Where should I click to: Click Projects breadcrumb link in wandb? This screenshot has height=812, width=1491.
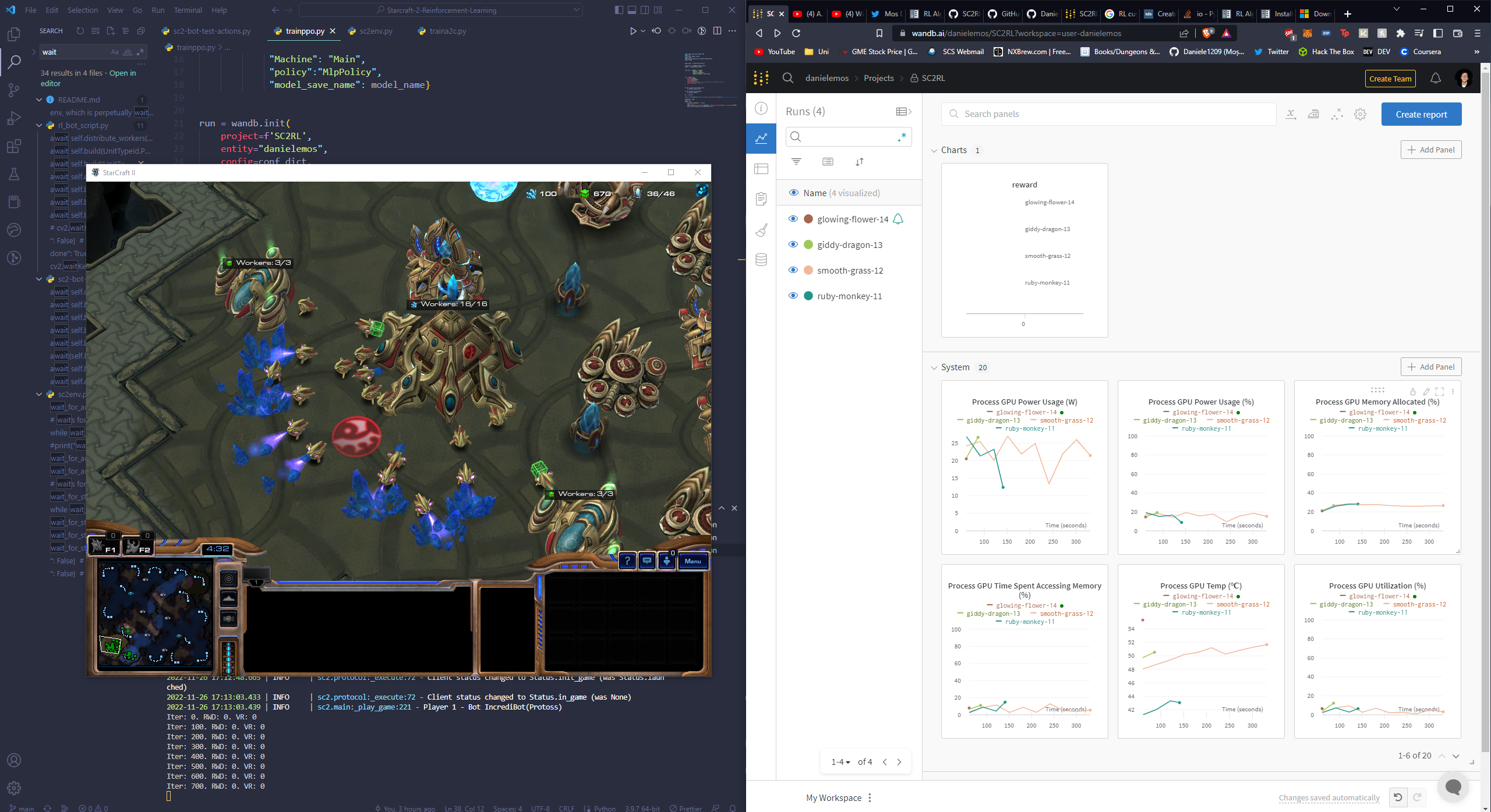point(878,78)
